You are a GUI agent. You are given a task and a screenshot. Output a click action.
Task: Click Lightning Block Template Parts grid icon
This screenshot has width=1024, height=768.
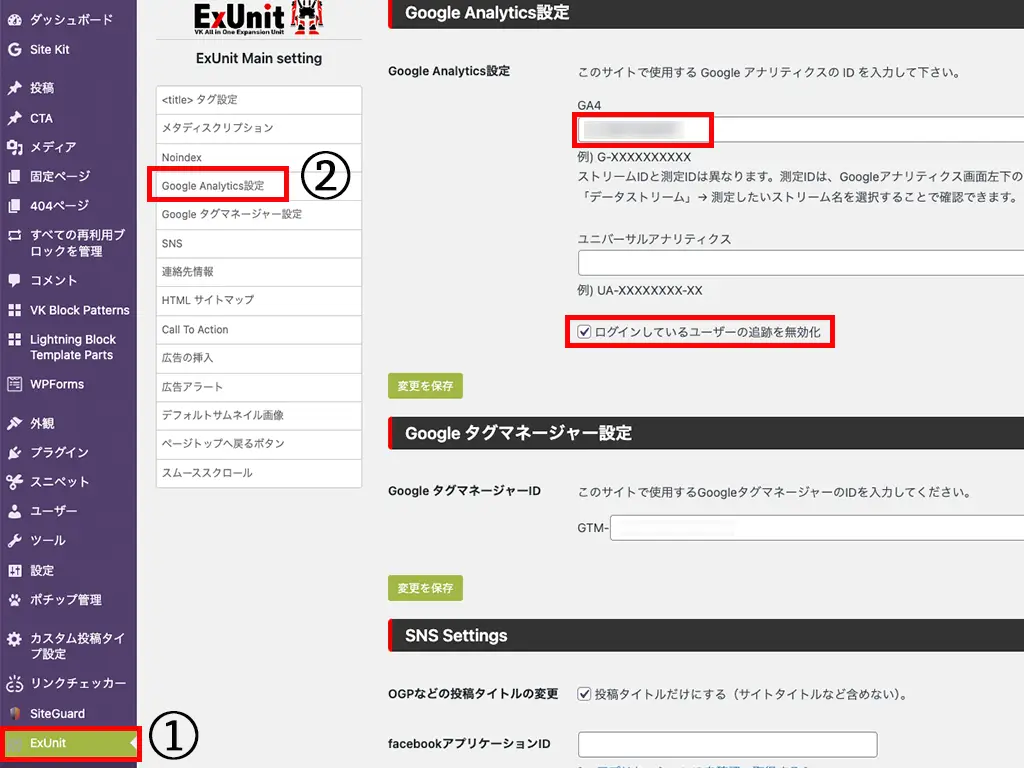pos(14,340)
